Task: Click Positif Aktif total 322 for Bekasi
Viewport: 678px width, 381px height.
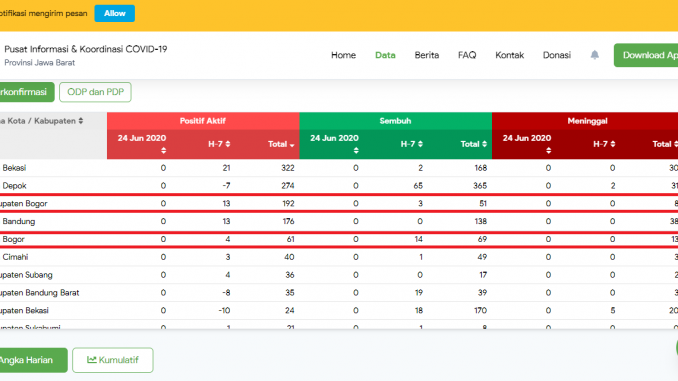Action: (288, 168)
